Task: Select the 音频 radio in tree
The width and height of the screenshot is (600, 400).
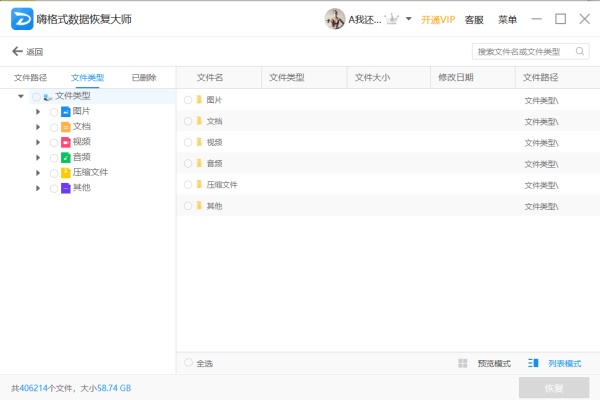Action: (54, 158)
